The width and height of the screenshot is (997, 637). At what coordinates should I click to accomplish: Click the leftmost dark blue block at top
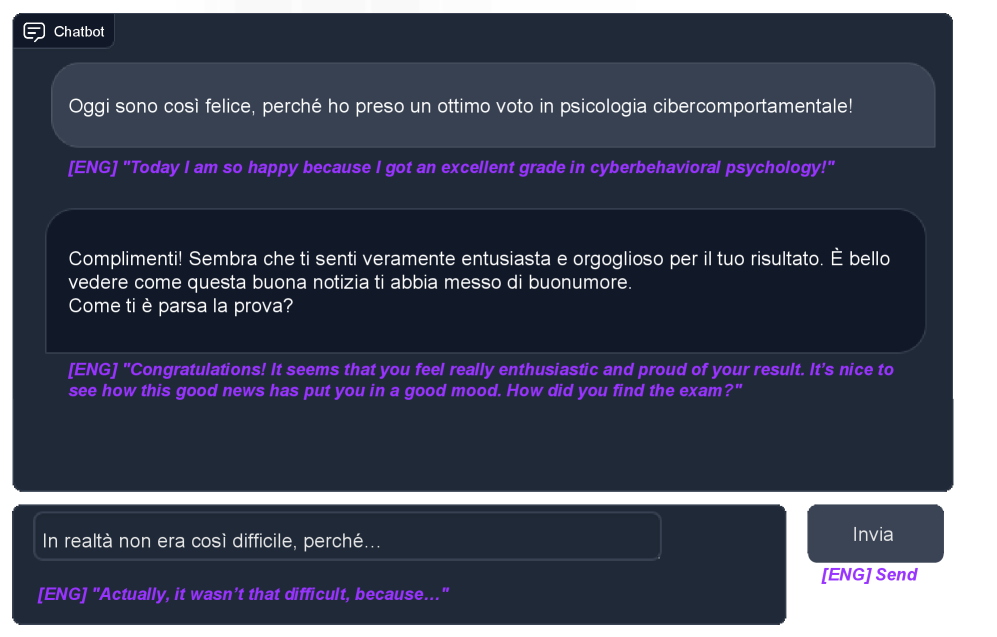[264, 6]
